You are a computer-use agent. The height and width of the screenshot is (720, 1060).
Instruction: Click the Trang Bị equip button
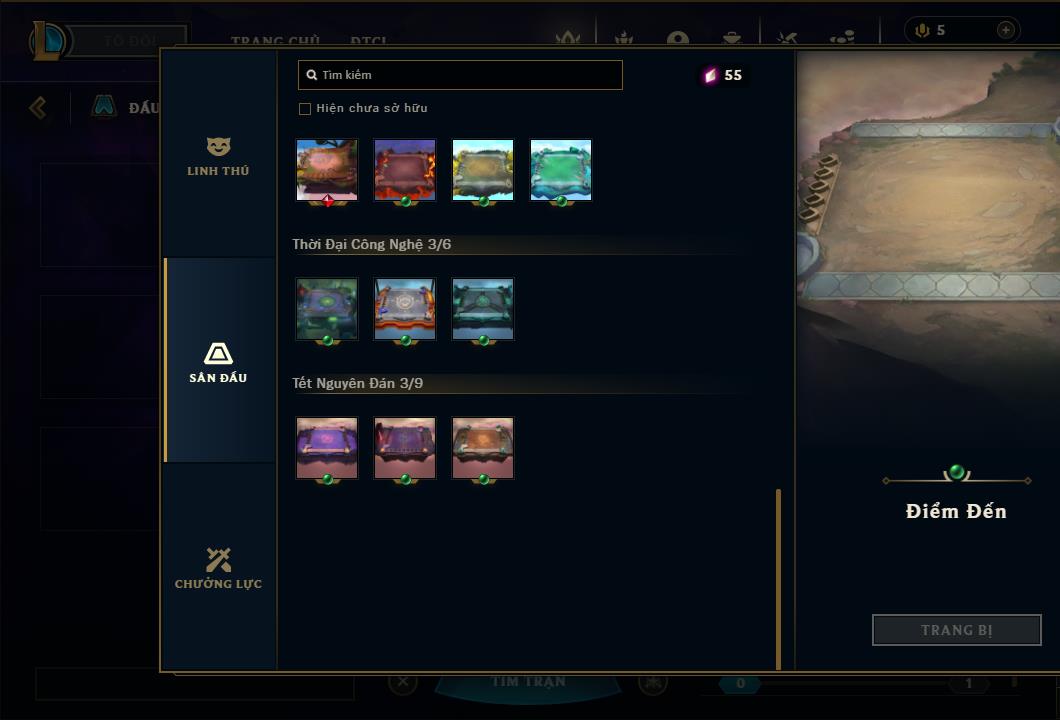click(957, 630)
